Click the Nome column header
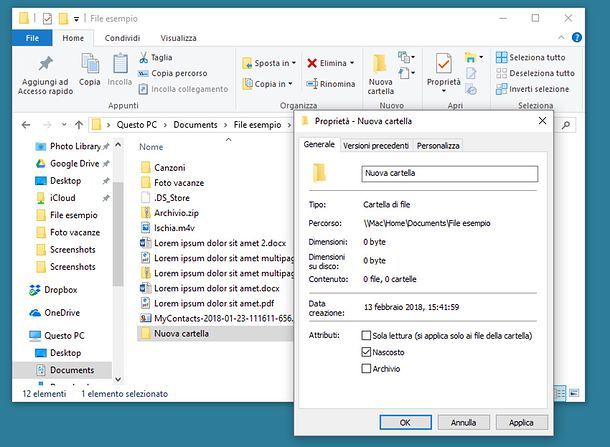 (151, 147)
